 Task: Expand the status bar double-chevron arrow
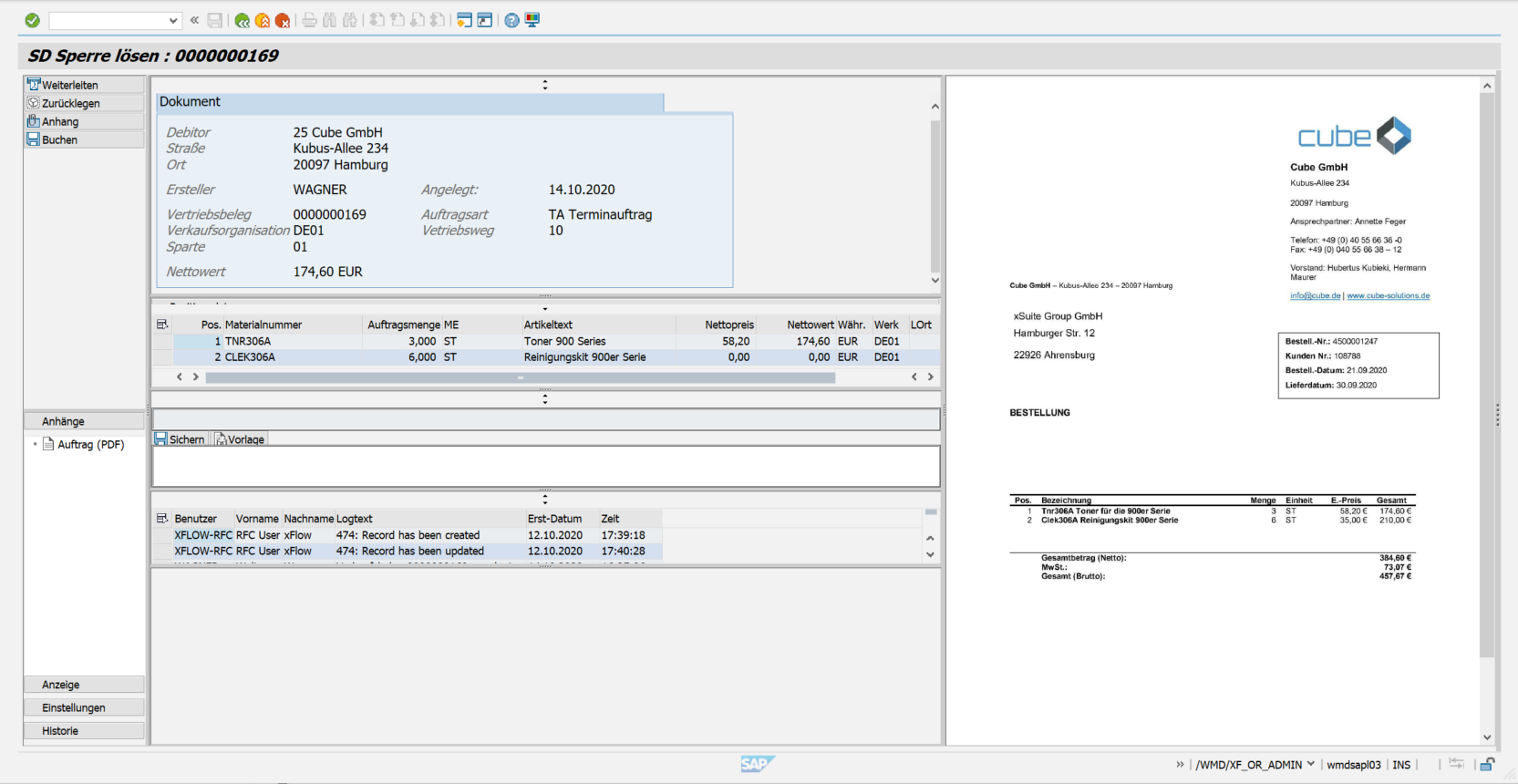click(1181, 764)
